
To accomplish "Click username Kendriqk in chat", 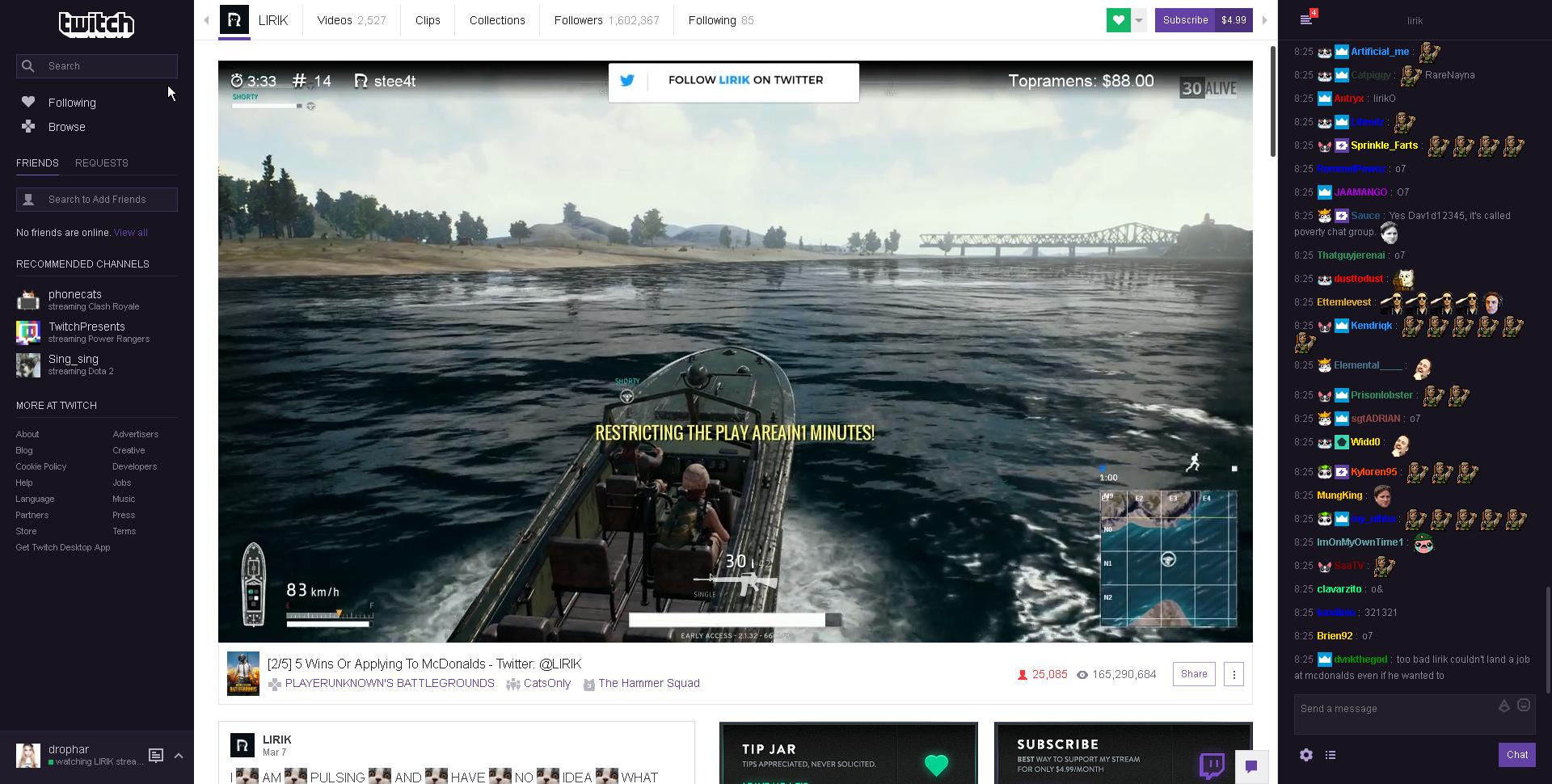I will [x=1371, y=326].
